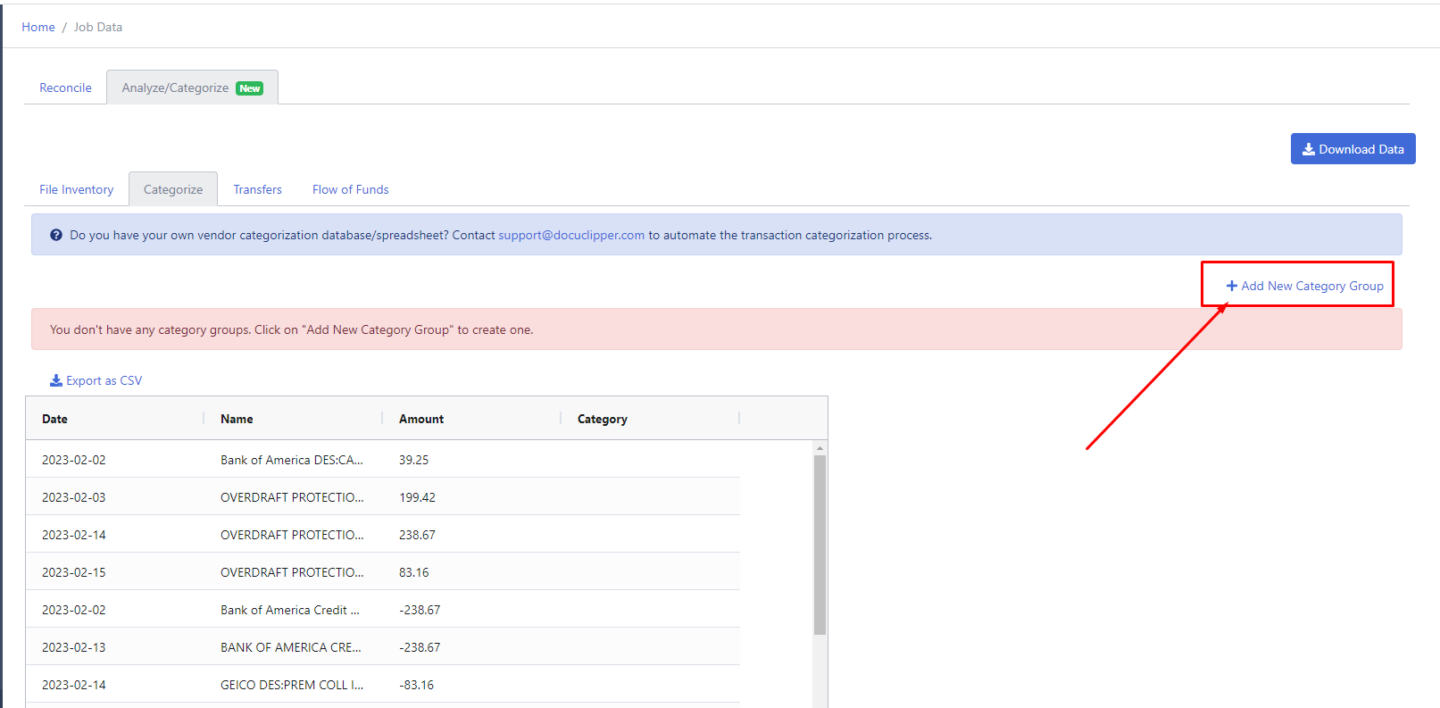
Task: Select 'Bank of America Credit ...' name cell
Action: coord(292,610)
